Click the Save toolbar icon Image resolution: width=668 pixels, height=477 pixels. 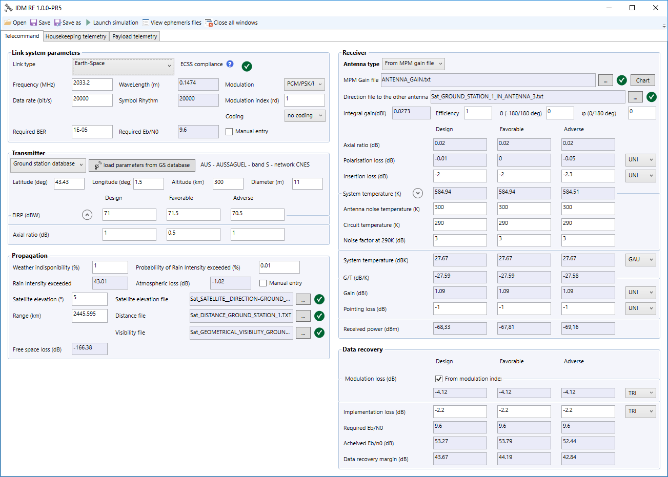pos(40,21)
